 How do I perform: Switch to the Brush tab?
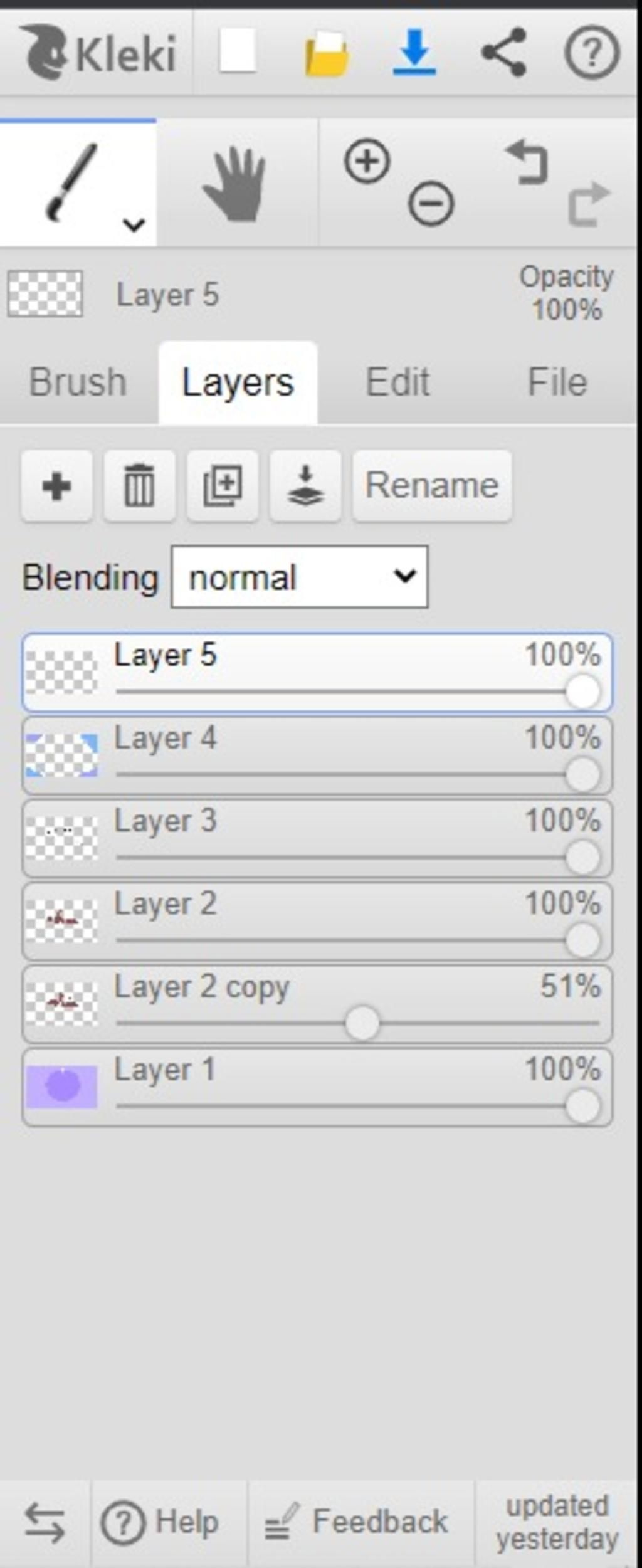pos(78,382)
